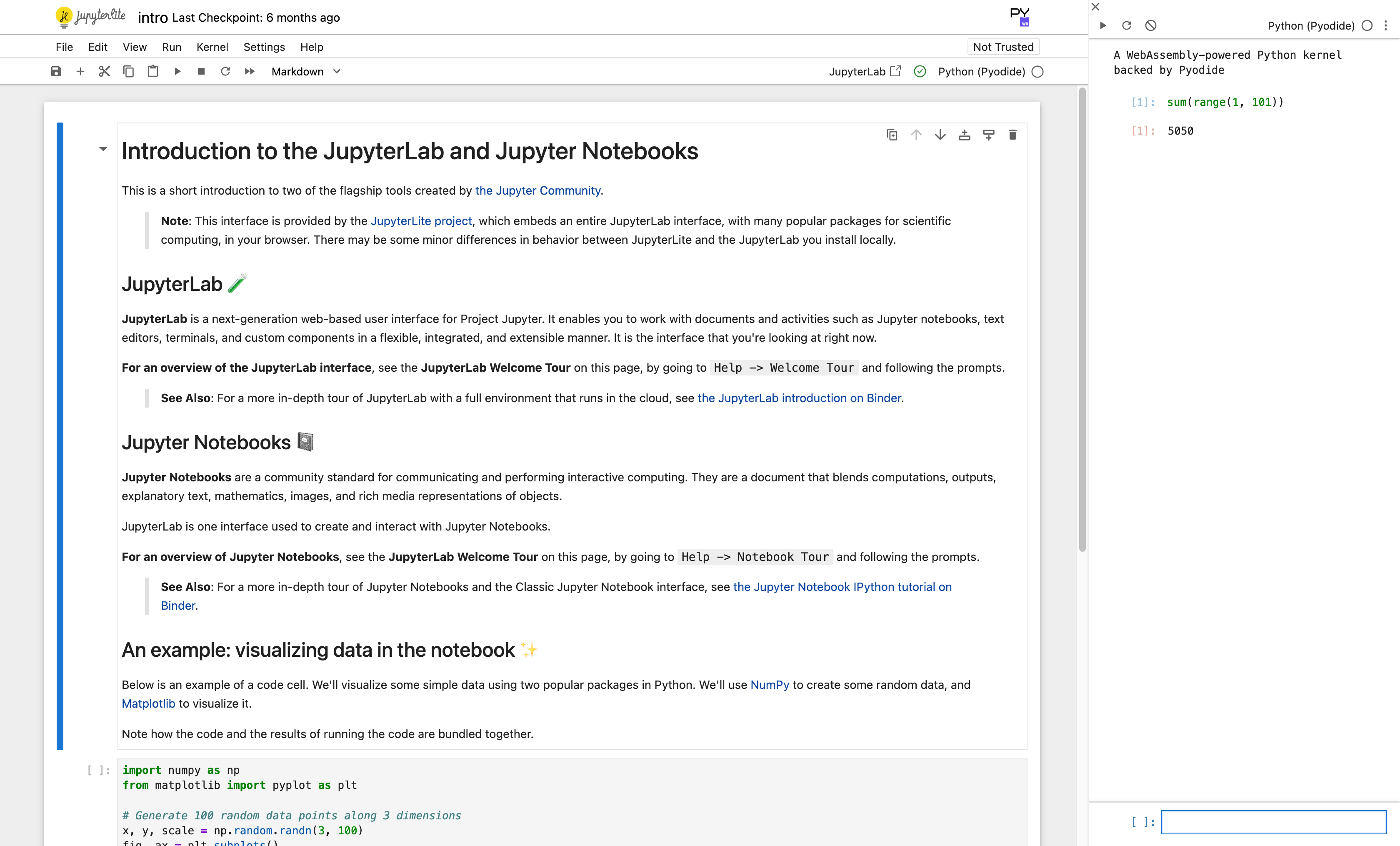Duplicate the cell with cell toolbar icon
This screenshot has width=1400, height=846.
892,135
